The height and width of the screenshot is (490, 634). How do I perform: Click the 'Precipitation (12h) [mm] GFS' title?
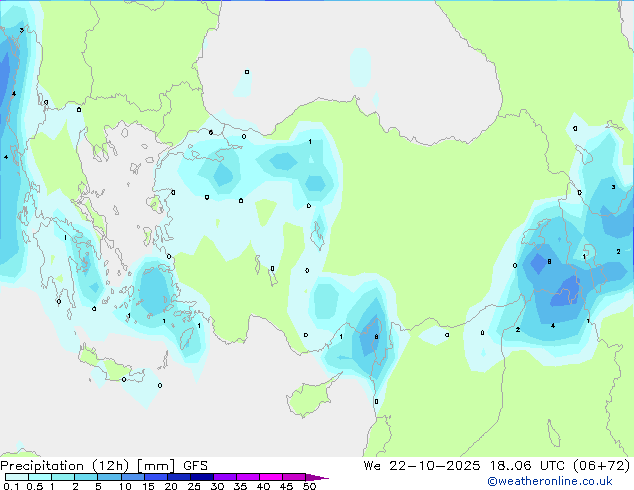point(104,466)
